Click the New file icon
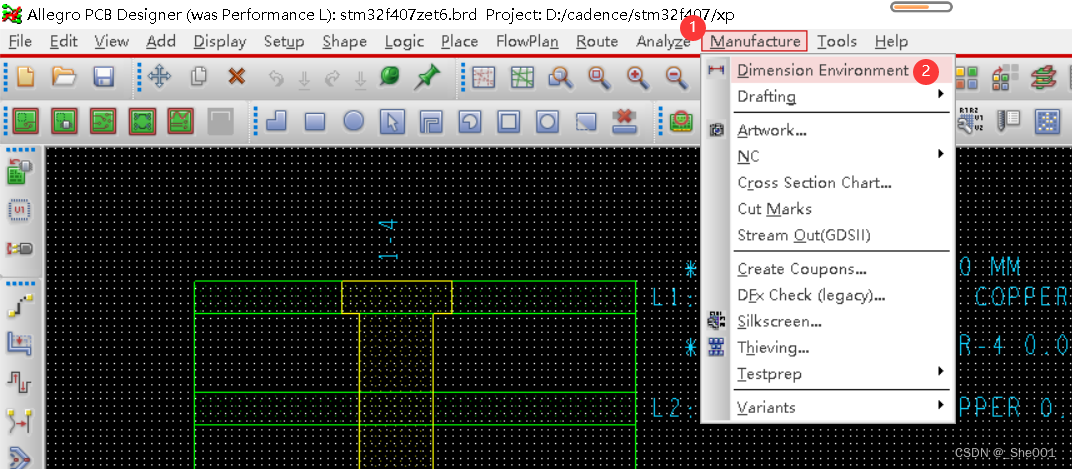The width and height of the screenshot is (1072, 469). click(27, 76)
